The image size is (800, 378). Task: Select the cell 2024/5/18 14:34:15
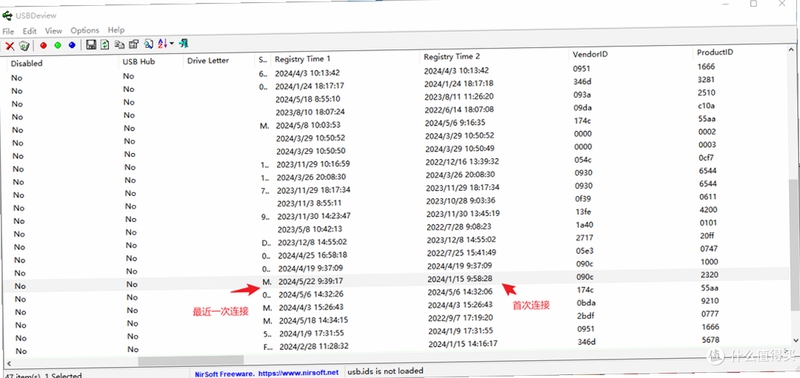(x=313, y=320)
